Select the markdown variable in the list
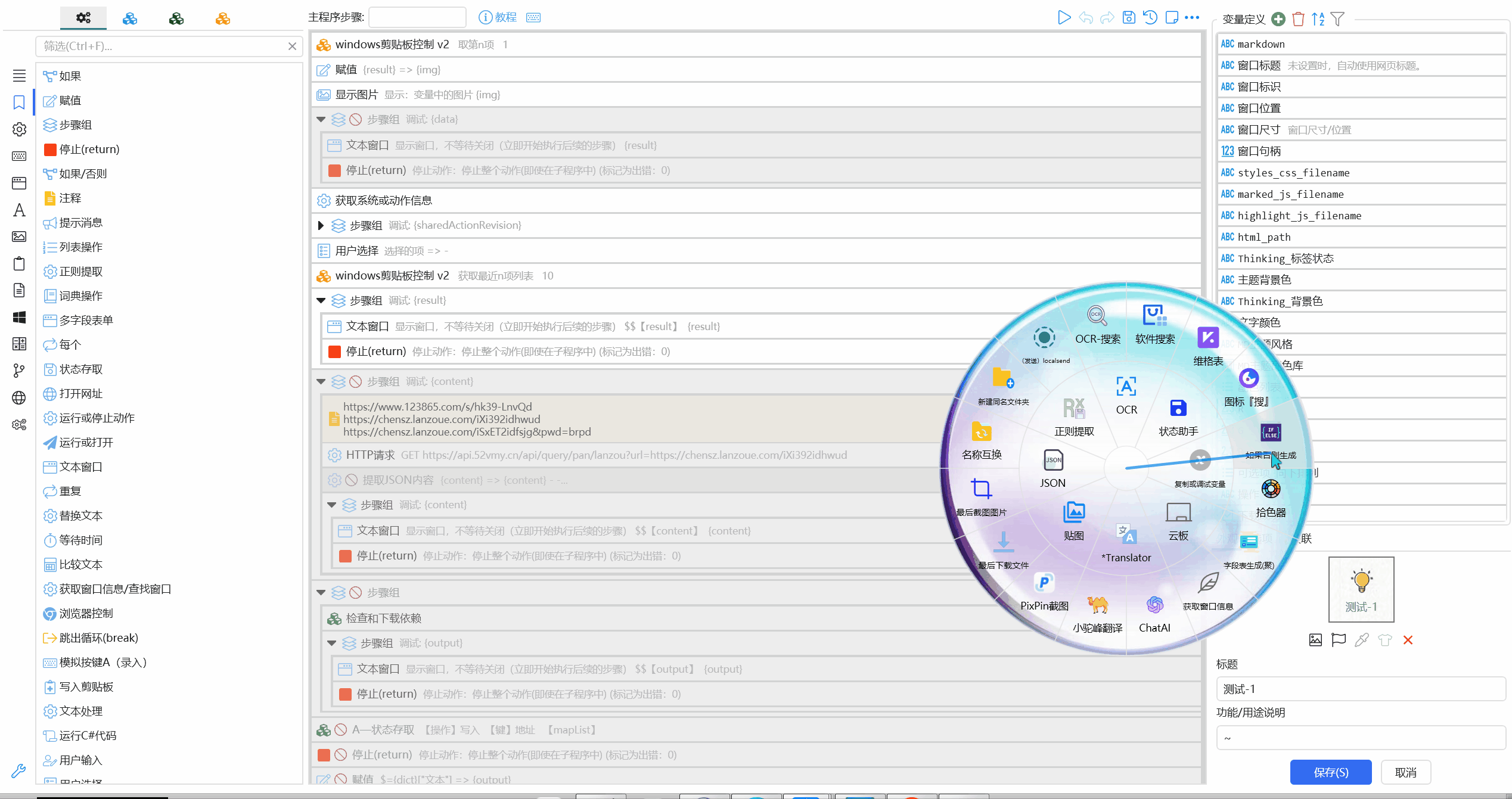The image size is (1512, 799). point(1361,44)
